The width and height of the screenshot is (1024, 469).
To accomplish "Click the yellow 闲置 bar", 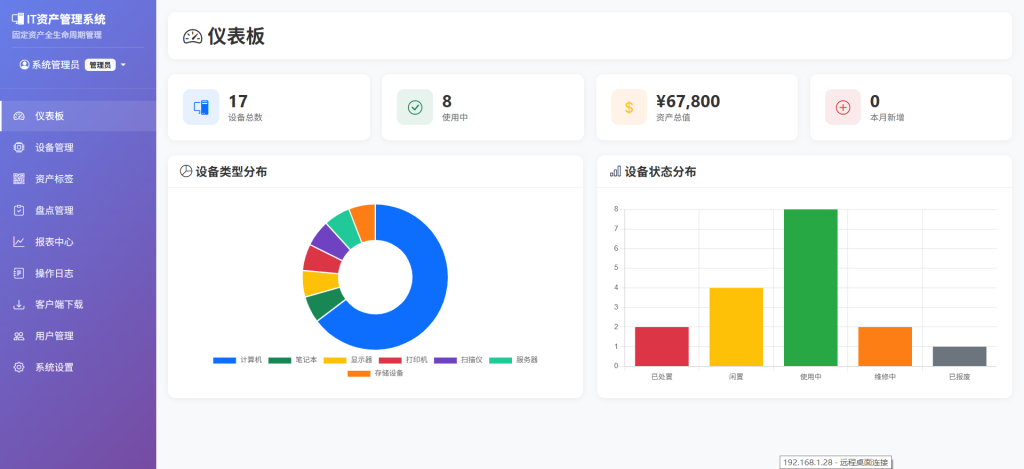I will point(736,327).
